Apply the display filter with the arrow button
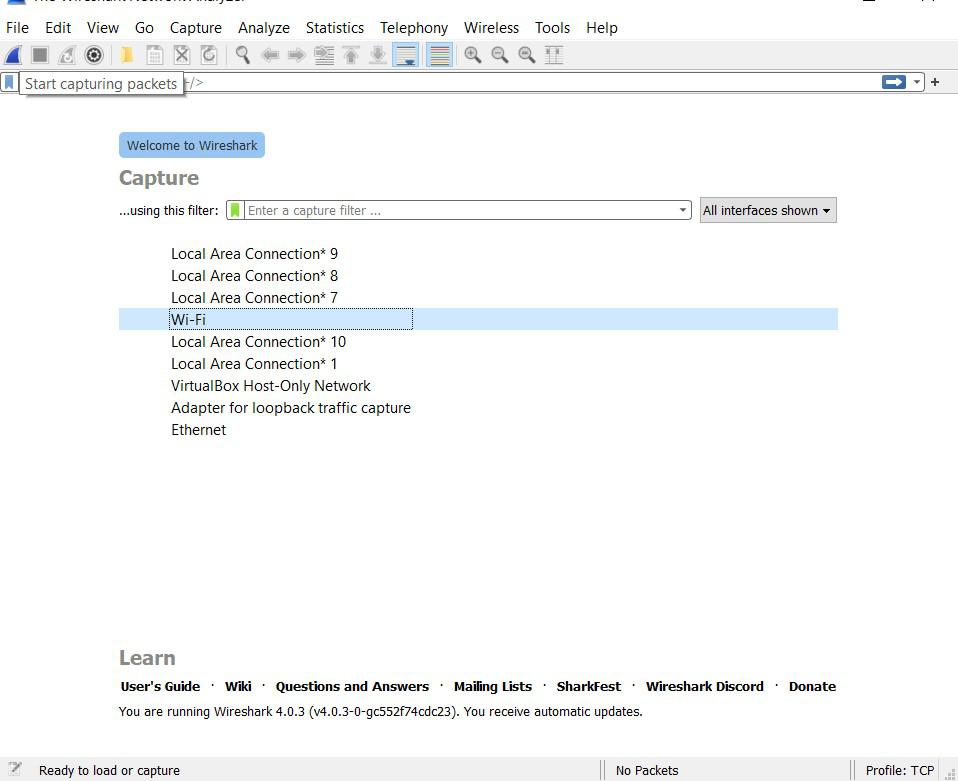This screenshot has width=958, height=781. coord(894,82)
